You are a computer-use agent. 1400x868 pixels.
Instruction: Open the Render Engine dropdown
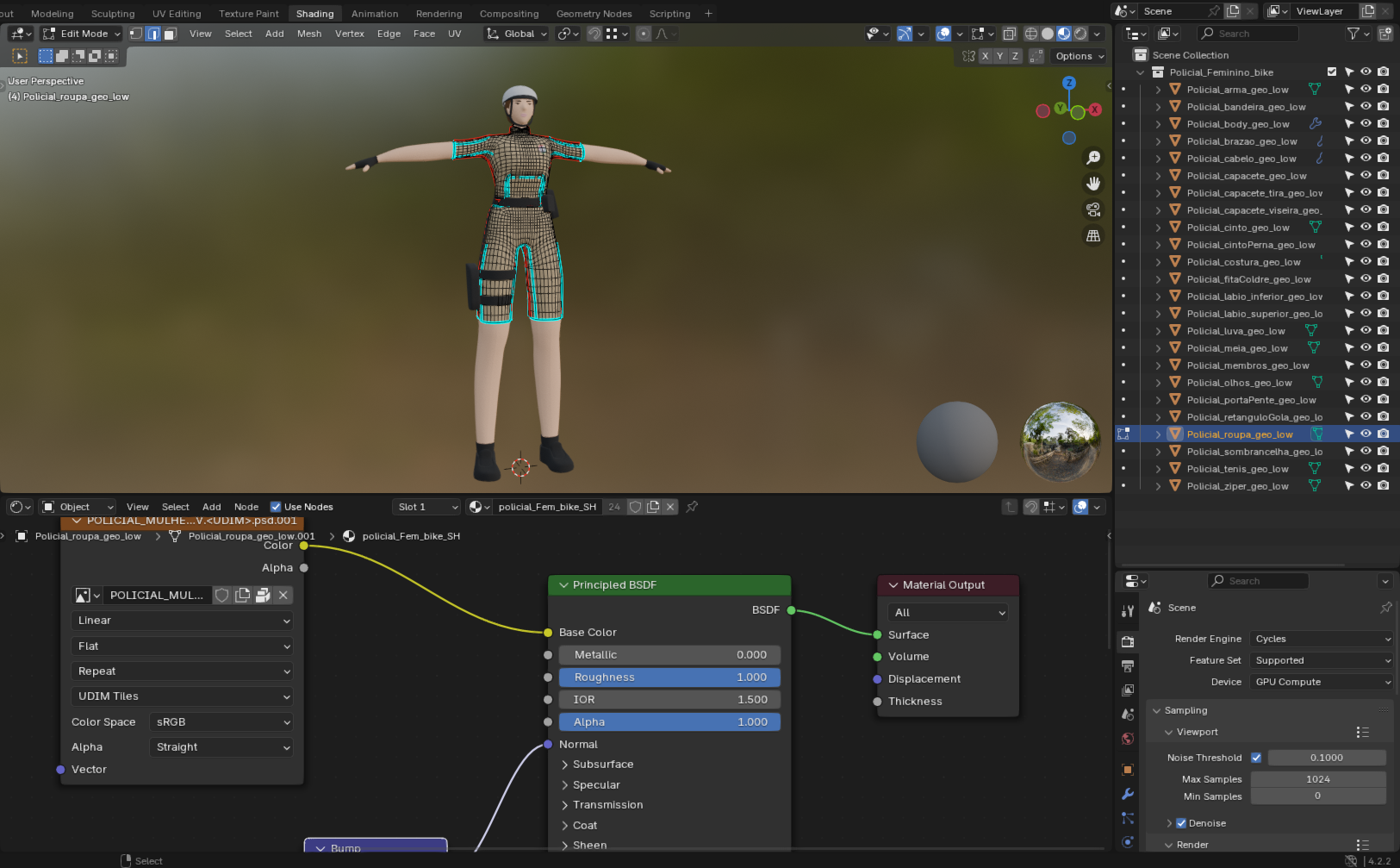click(1322, 639)
